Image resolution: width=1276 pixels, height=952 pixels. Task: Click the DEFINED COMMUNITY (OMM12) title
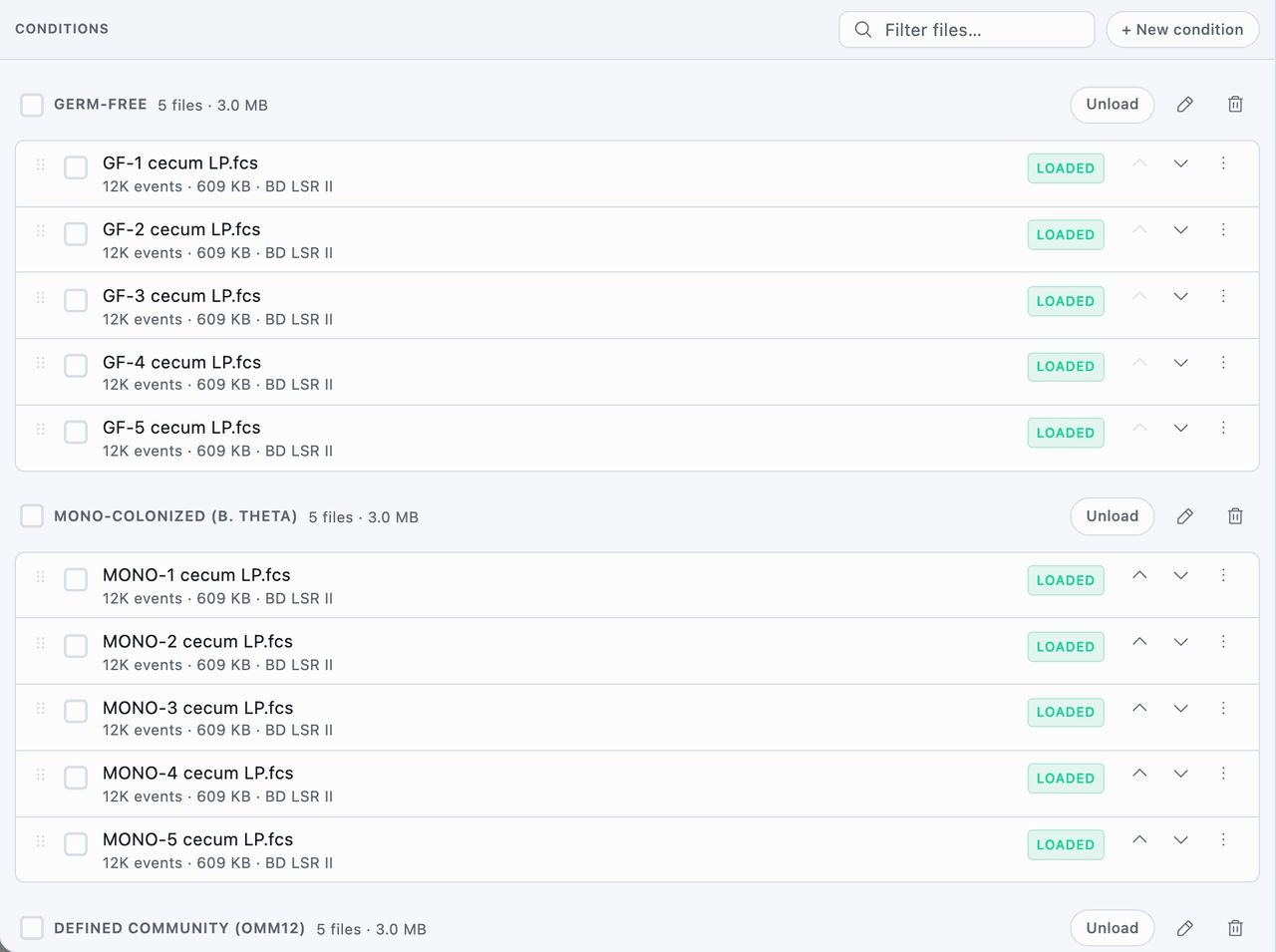[x=179, y=928]
